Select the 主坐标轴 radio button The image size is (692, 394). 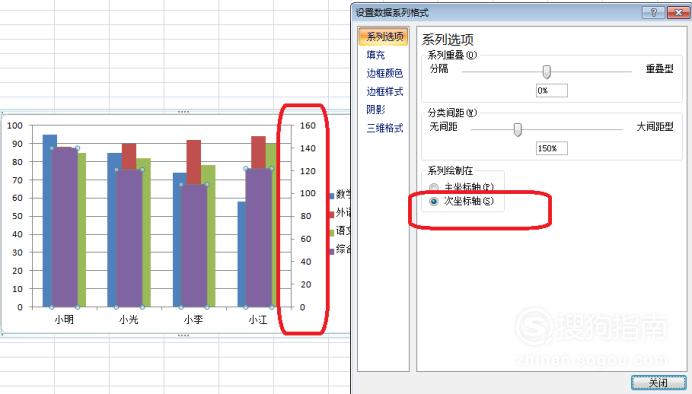tap(434, 188)
